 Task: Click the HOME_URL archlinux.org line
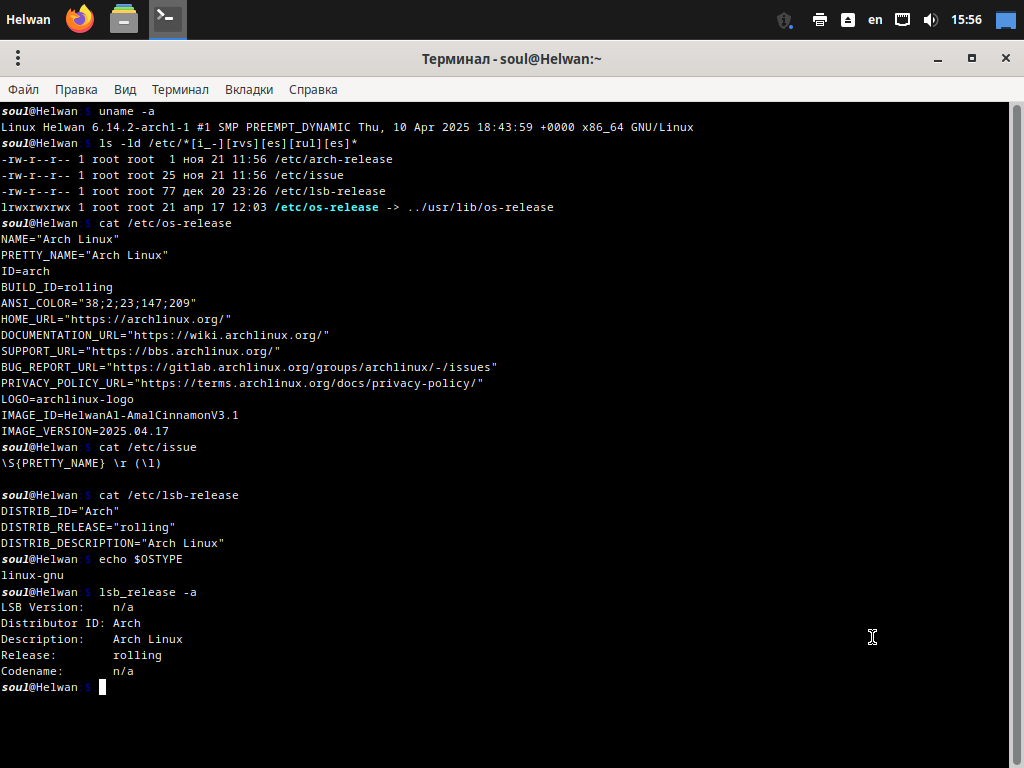(116, 319)
